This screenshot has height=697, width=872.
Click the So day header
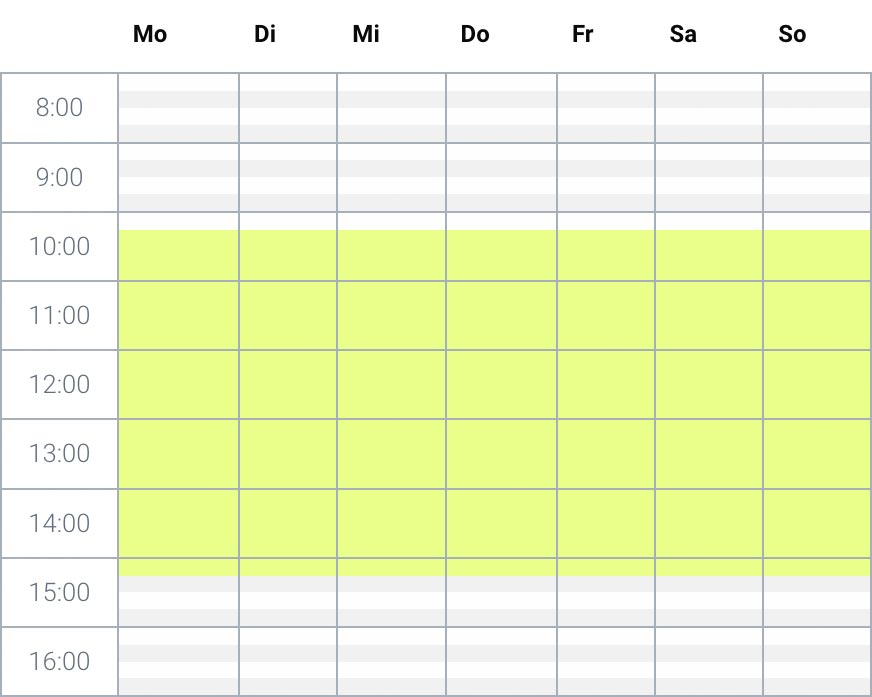[x=792, y=35]
